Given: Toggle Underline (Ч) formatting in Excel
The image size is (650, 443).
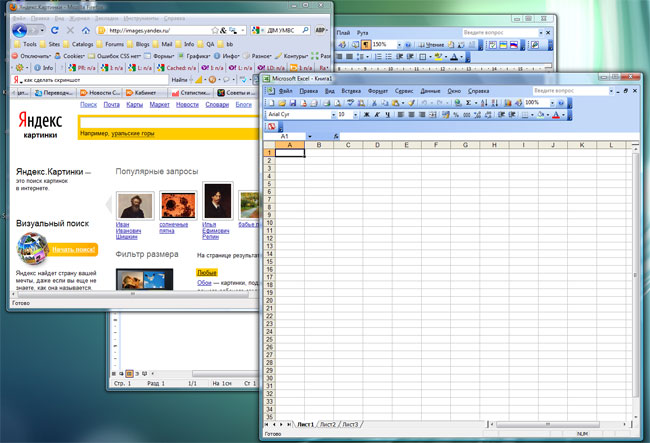Looking at the screenshot, I should pos(388,115).
